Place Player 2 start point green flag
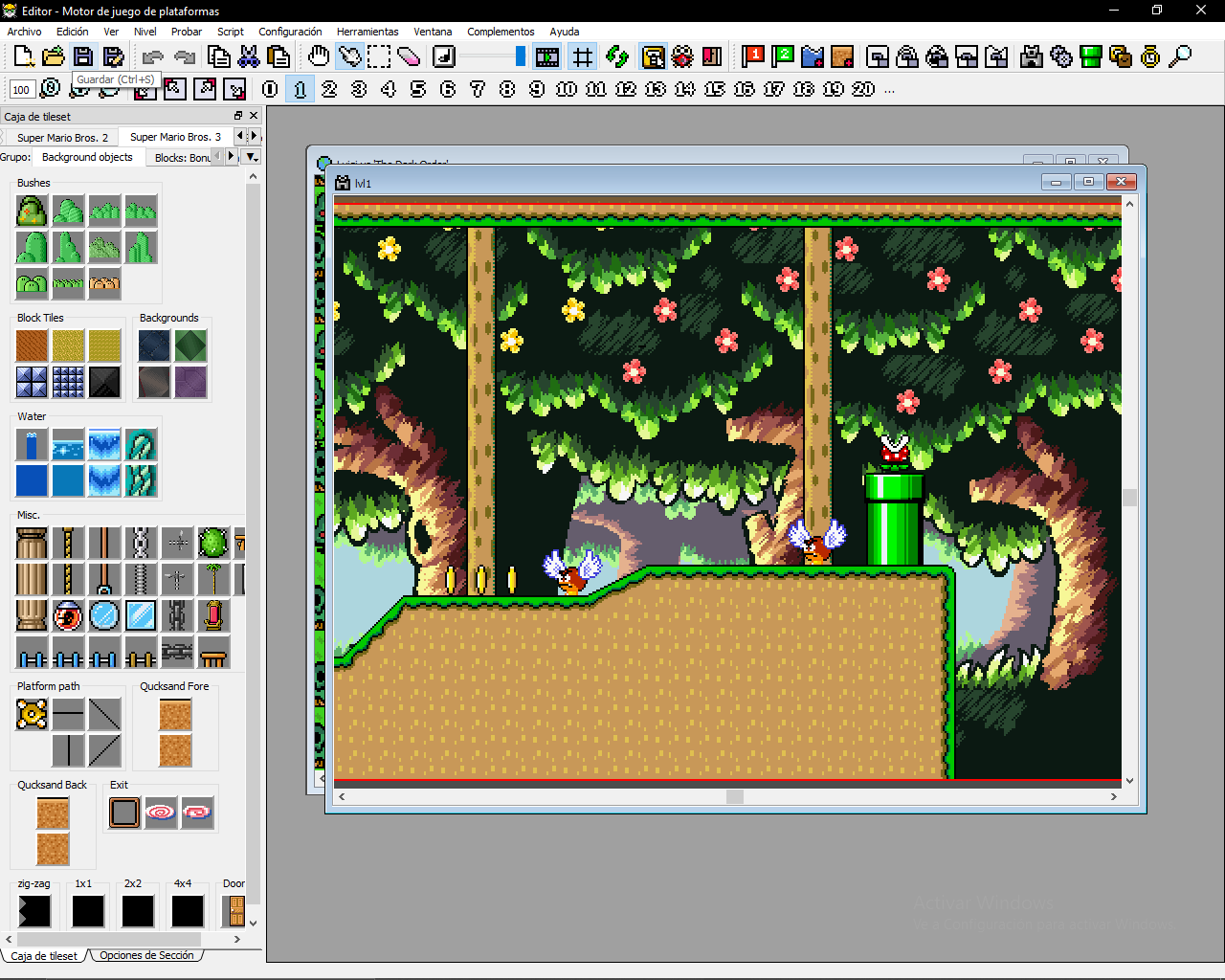1225x980 pixels. pyautogui.click(x=783, y=56)
